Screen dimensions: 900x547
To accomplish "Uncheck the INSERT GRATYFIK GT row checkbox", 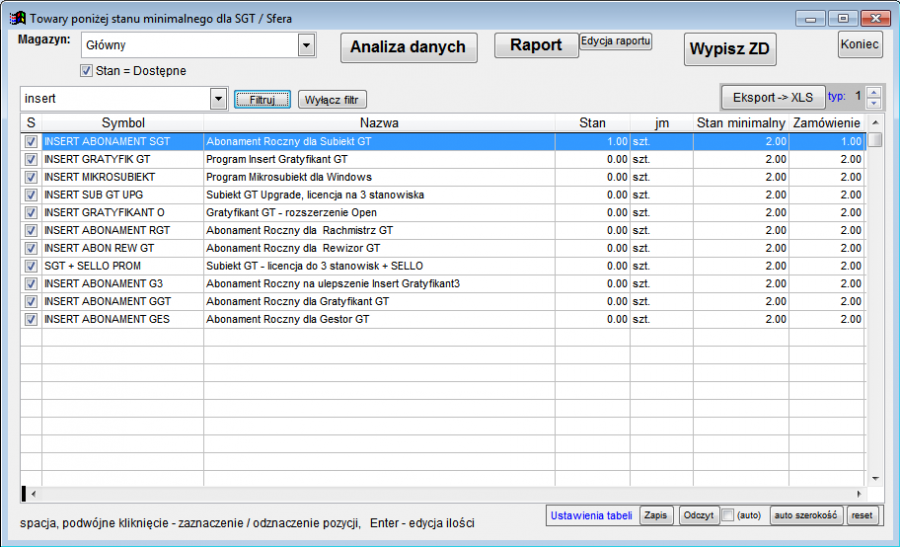I will pyautogui.click(x=31, y=160).
